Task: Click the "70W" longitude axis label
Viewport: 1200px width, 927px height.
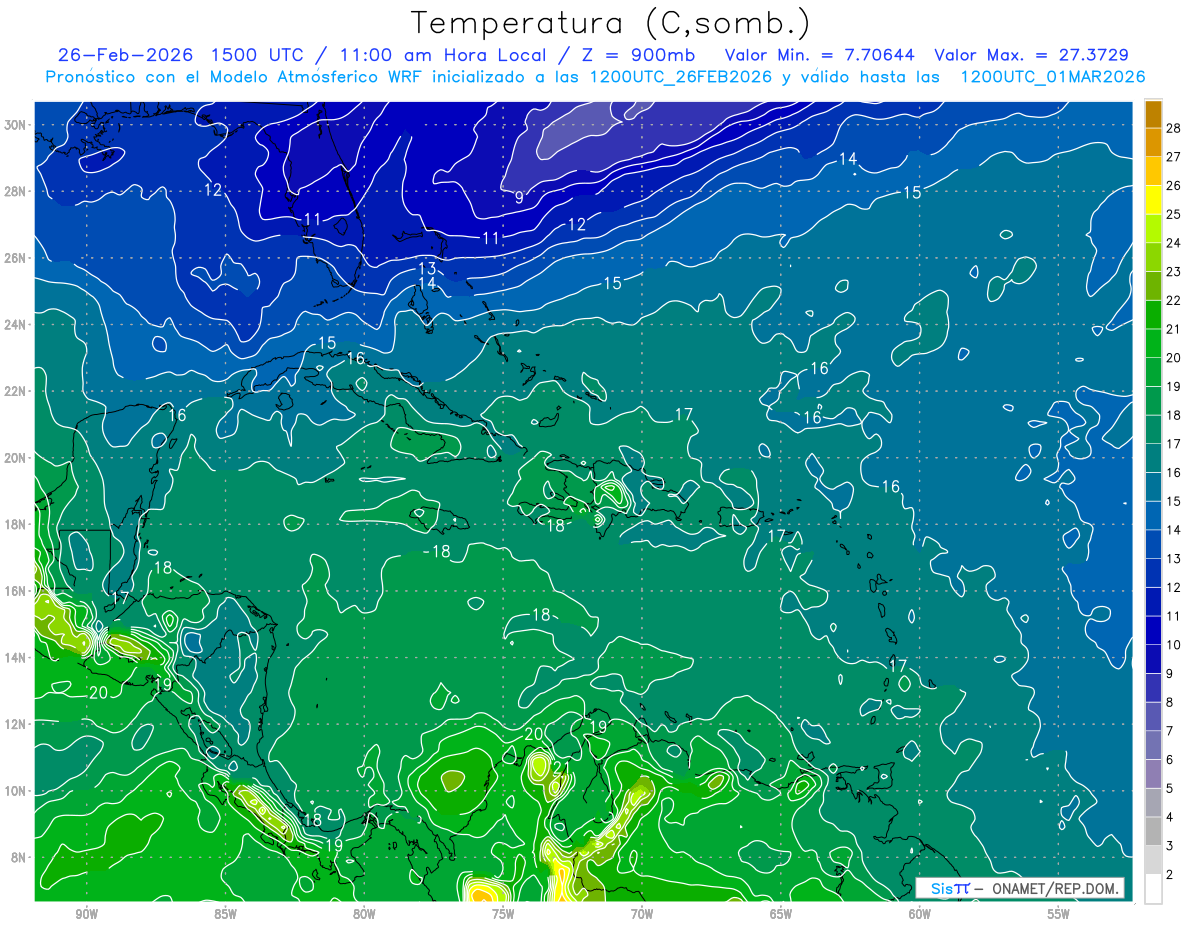Action: (x=642, y=914)
